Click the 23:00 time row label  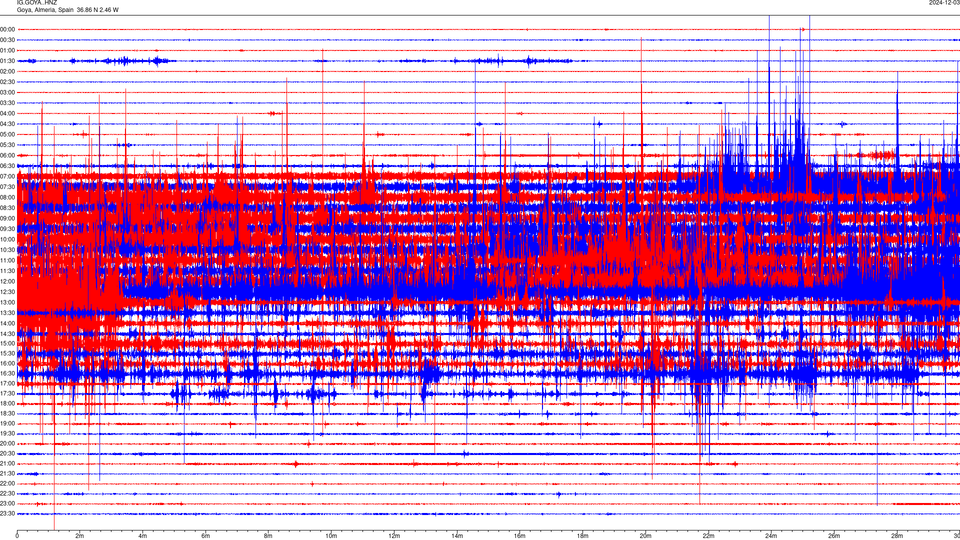click(8, 503)
